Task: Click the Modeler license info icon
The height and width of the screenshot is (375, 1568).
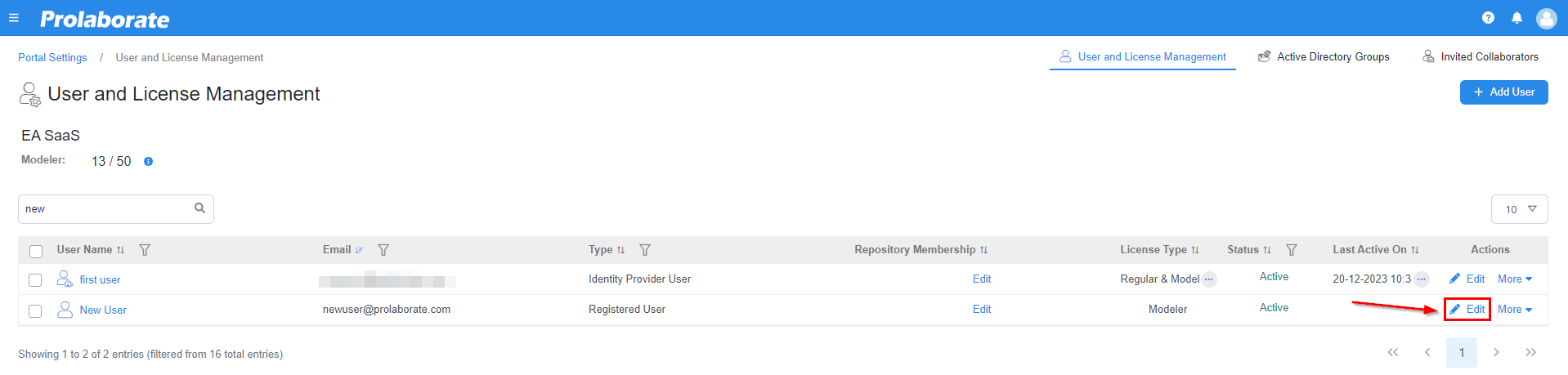Action: [148, 162]
